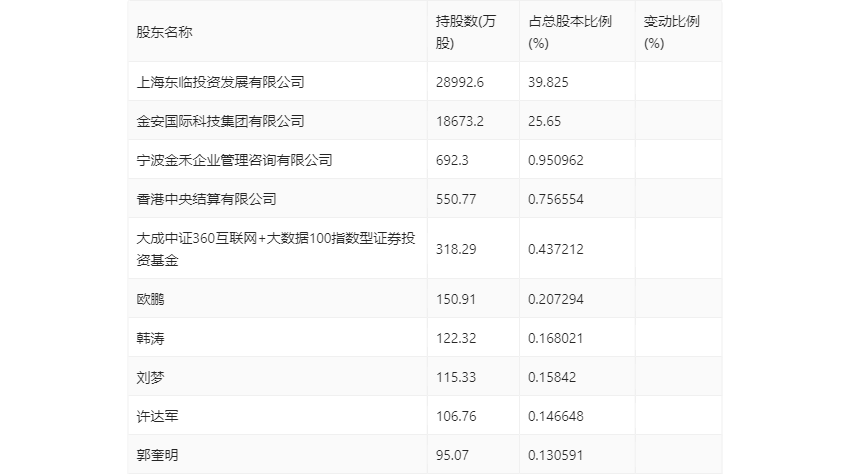850x474 pixels.
Task: Click holding value 106.76
Action: click(x=456, y=416)
